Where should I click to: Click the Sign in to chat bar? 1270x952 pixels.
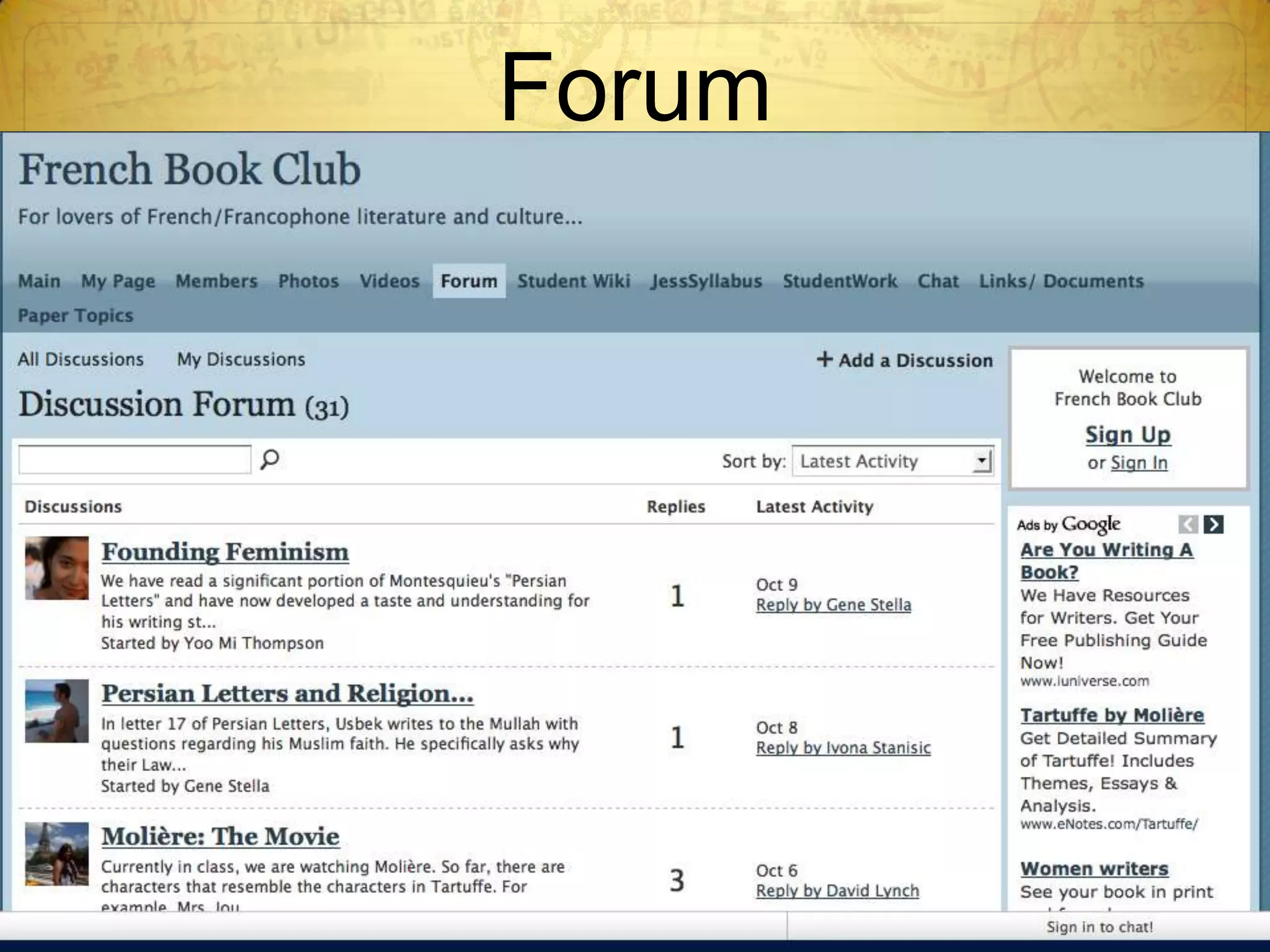pos(1099,927)
